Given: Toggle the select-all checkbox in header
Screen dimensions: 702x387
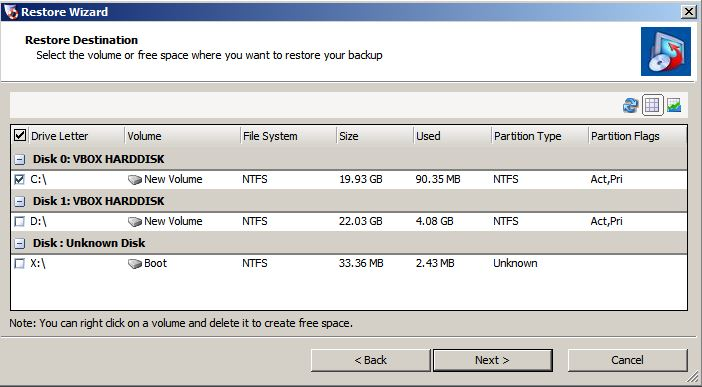Looking at the screenshot, I should tap(20, 135).
